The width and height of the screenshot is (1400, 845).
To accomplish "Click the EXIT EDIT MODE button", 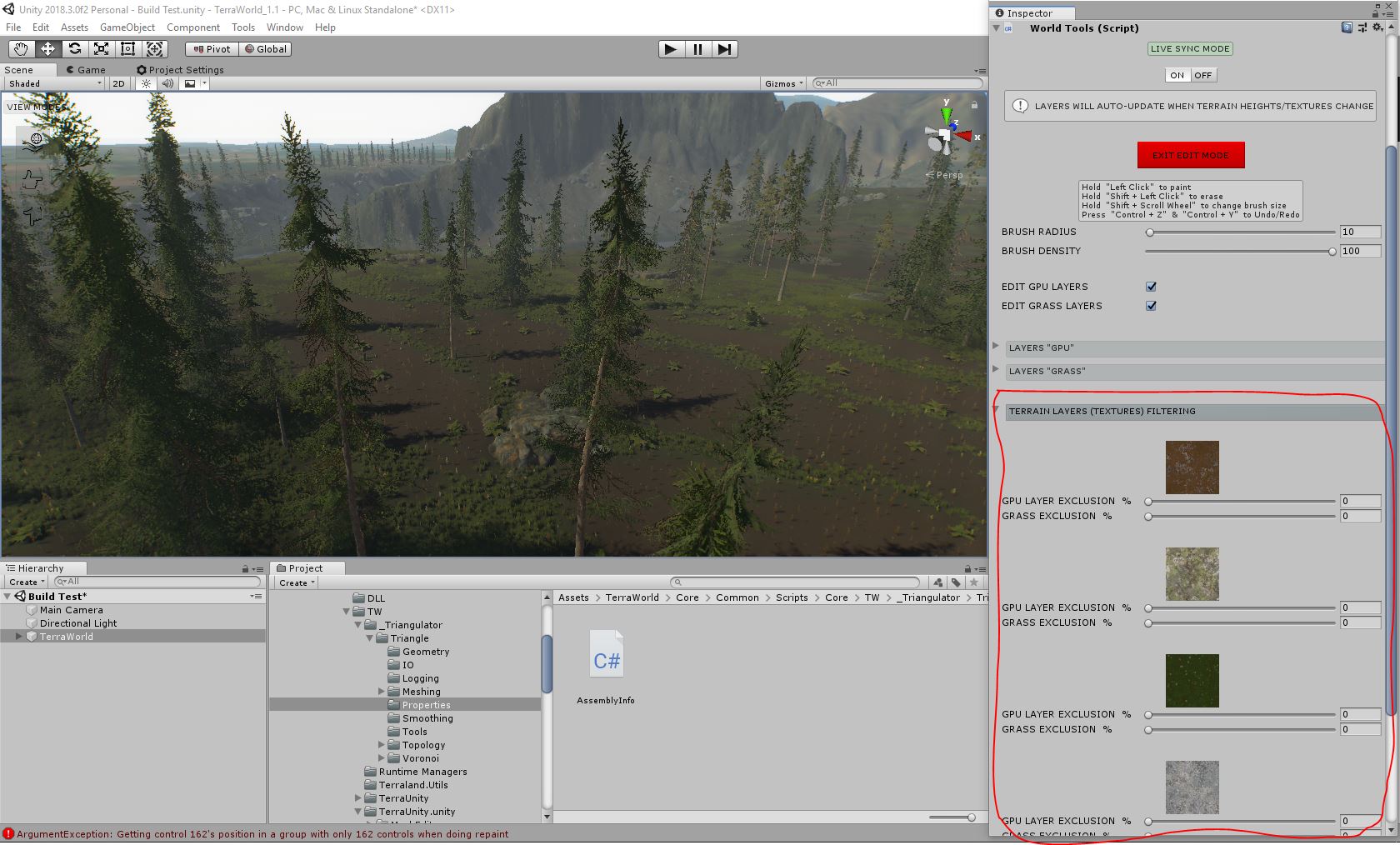I will point(1191,155).
